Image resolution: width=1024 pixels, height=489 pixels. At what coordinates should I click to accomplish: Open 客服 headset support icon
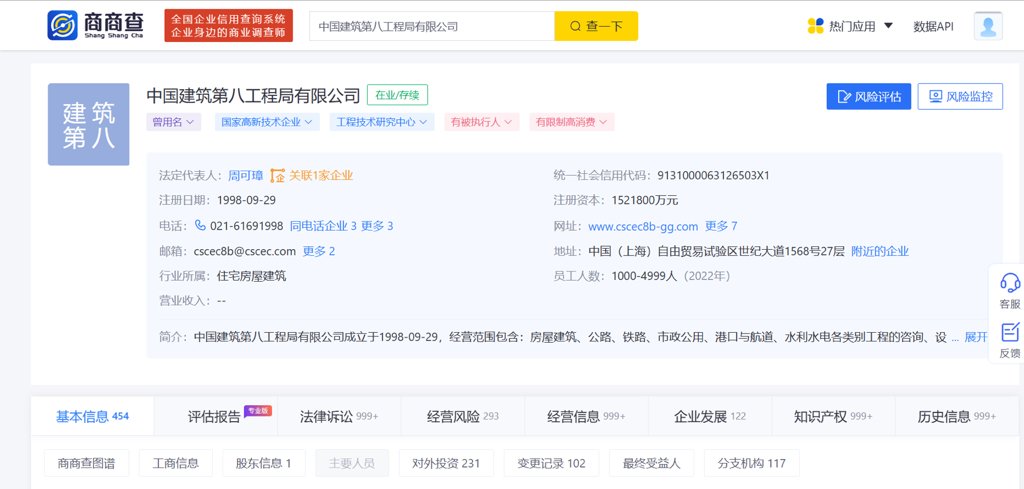point(1010,283)
